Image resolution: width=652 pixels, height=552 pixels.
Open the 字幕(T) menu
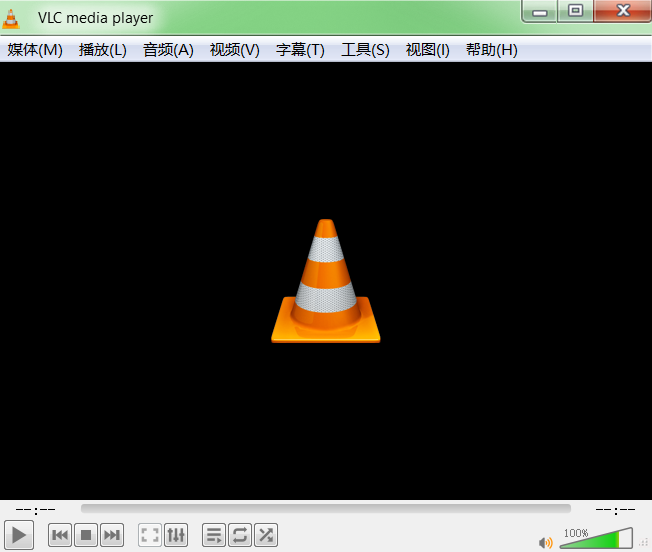pyautogui.click(x=300, y=50)
